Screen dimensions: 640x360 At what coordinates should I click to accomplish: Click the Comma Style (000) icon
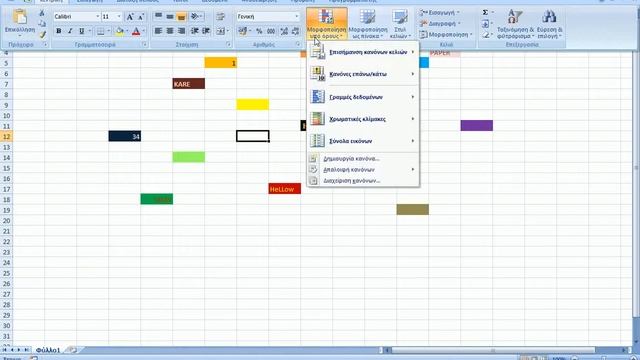pos(271,31)
